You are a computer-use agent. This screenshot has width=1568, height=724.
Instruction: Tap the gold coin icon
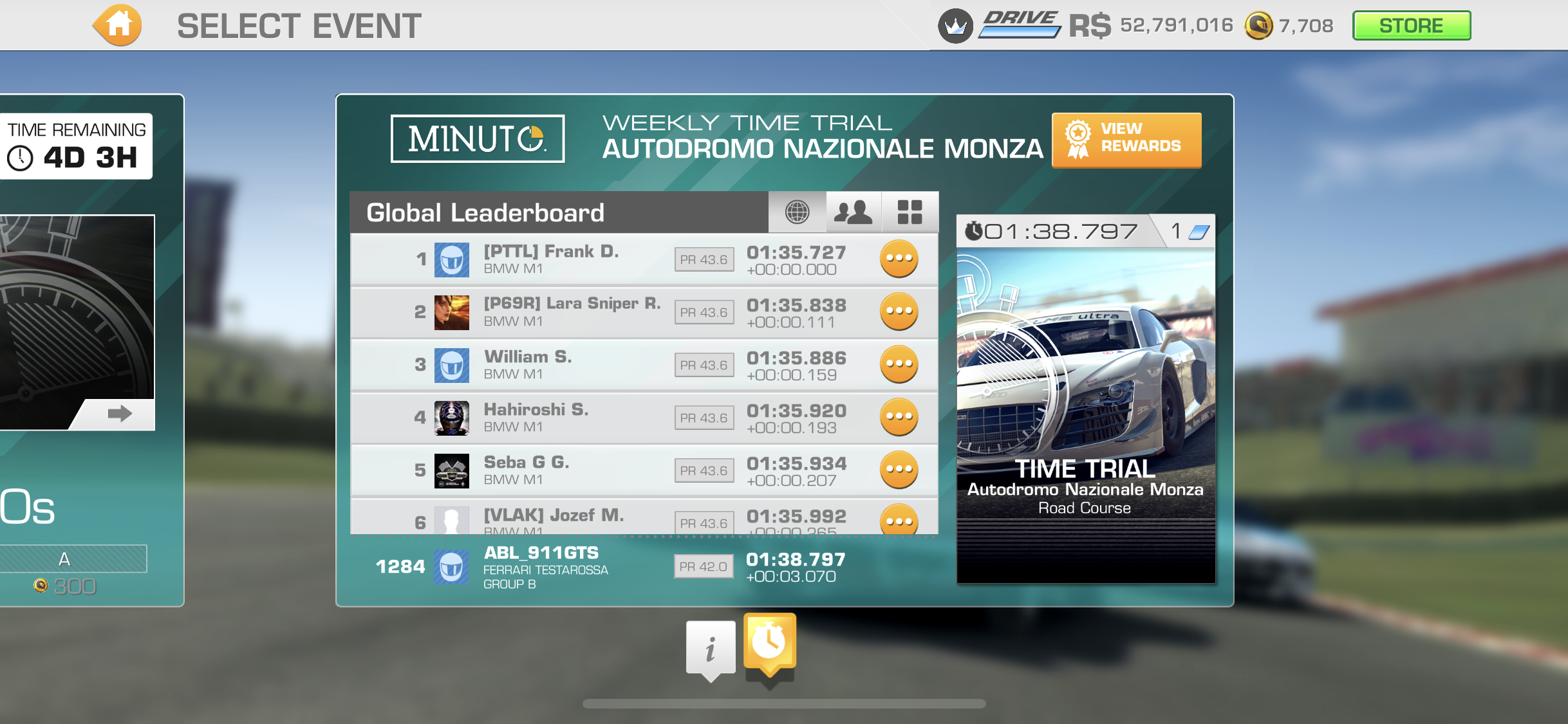tap(1259, 26)
